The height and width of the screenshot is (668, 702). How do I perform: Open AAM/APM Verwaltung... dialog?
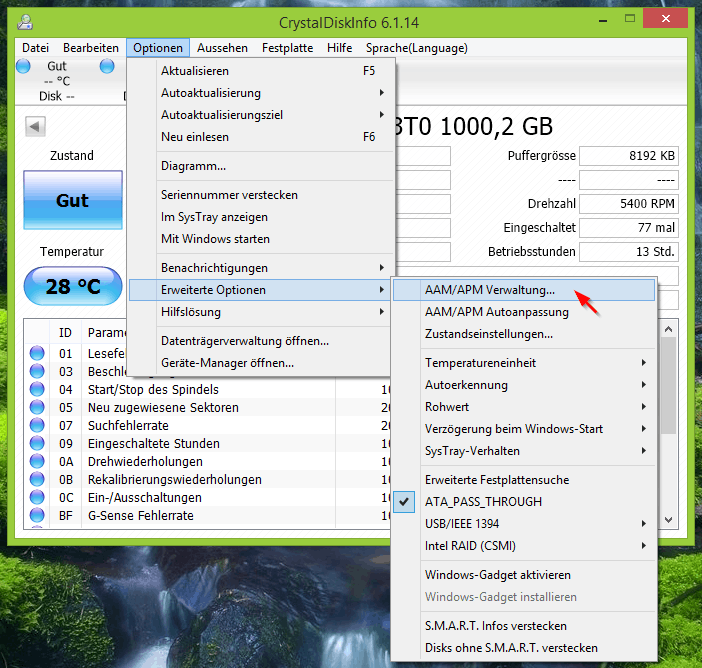[x=524, y=290]
